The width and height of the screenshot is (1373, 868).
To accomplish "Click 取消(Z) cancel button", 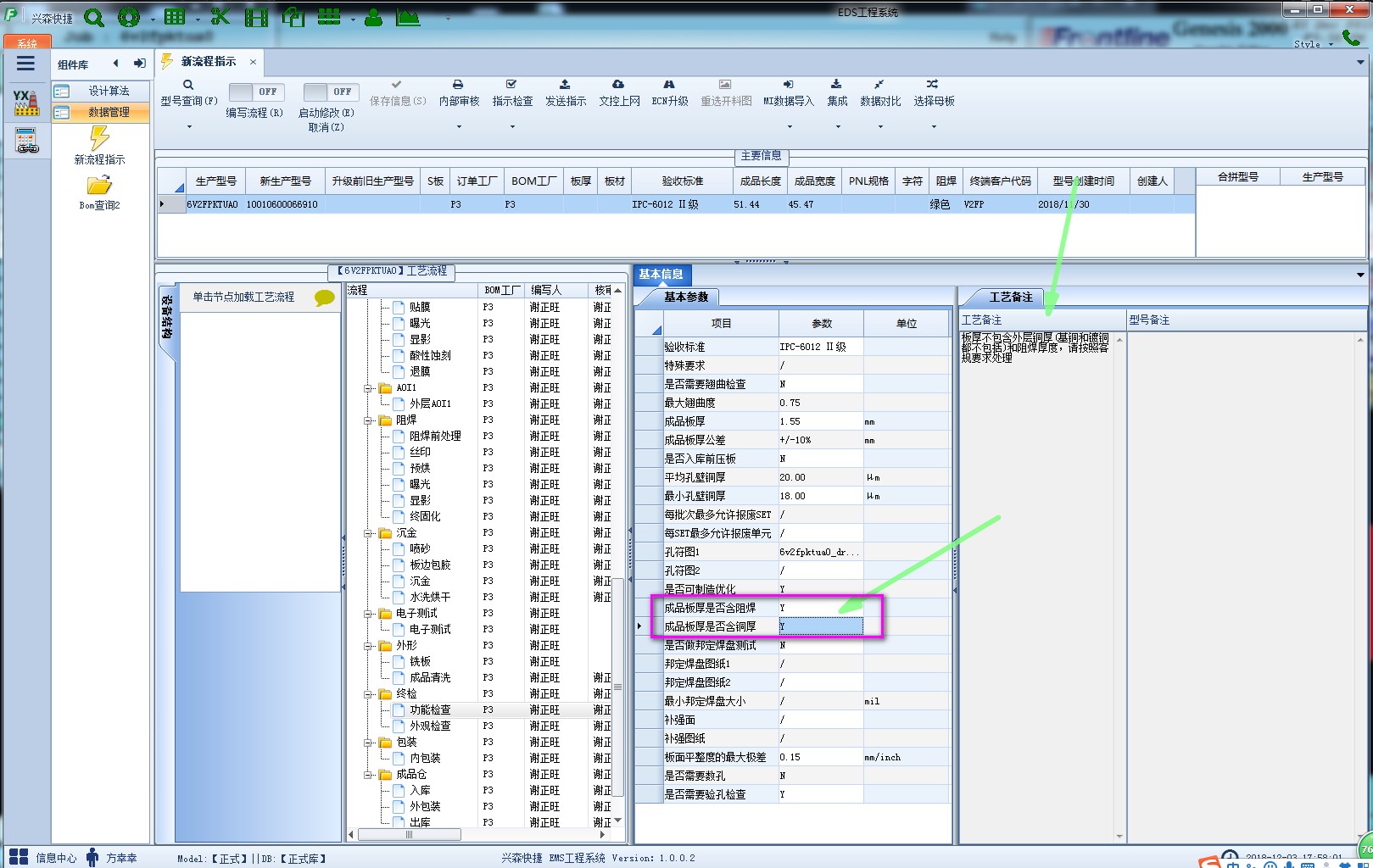I will coord(326,127).
